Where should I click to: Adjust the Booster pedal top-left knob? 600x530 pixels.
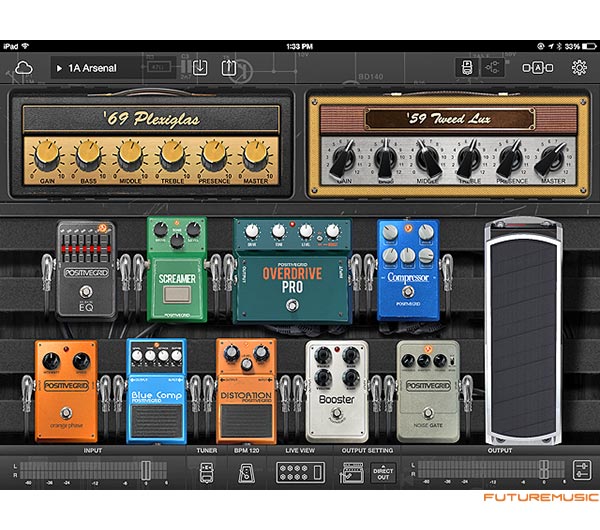[x=323, y=355]
